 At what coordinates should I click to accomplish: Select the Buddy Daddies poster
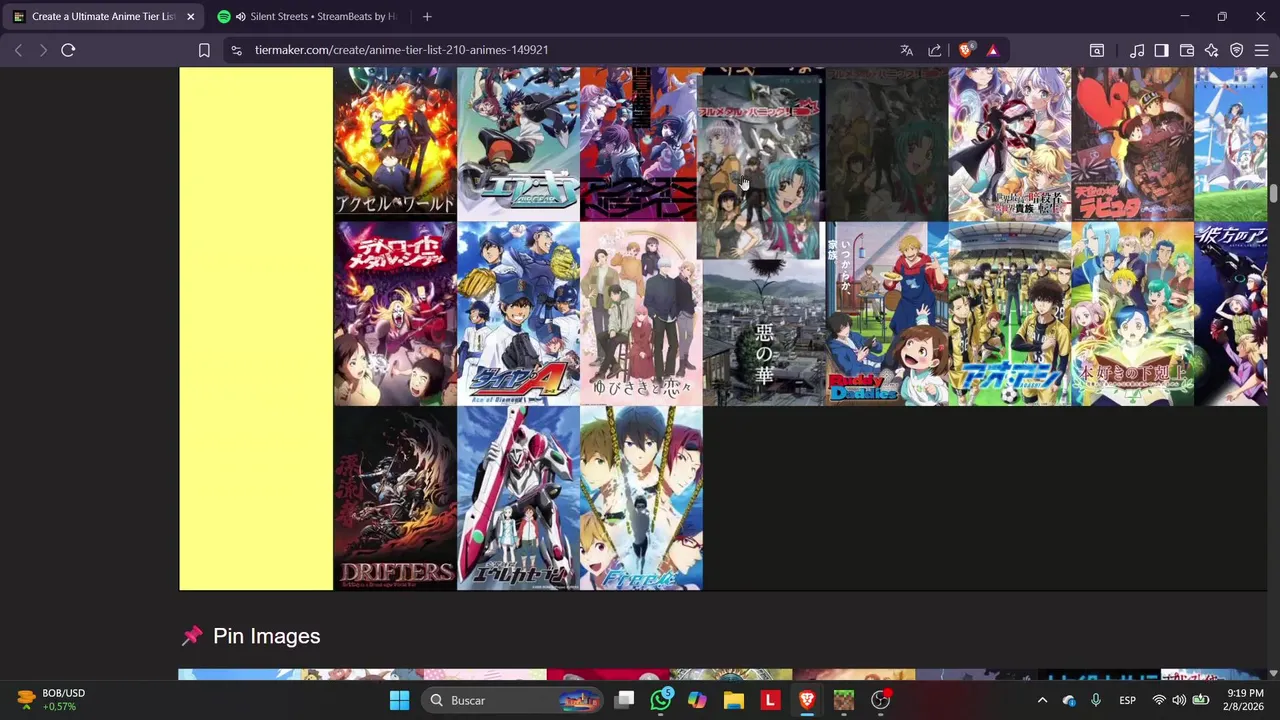click(x=887, y=314)
